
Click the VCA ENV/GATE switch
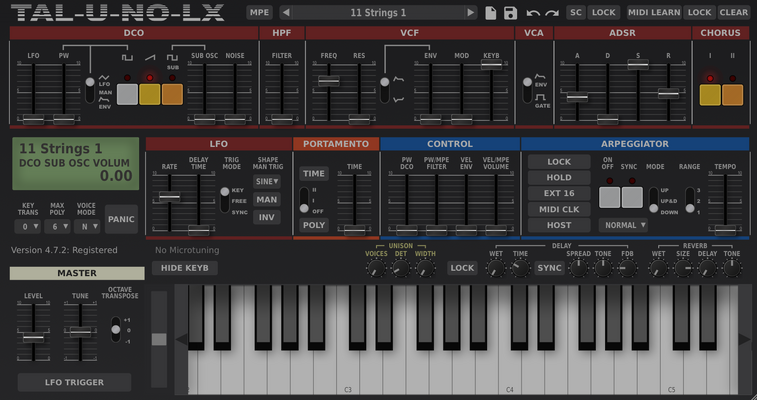tap(528, 90)
